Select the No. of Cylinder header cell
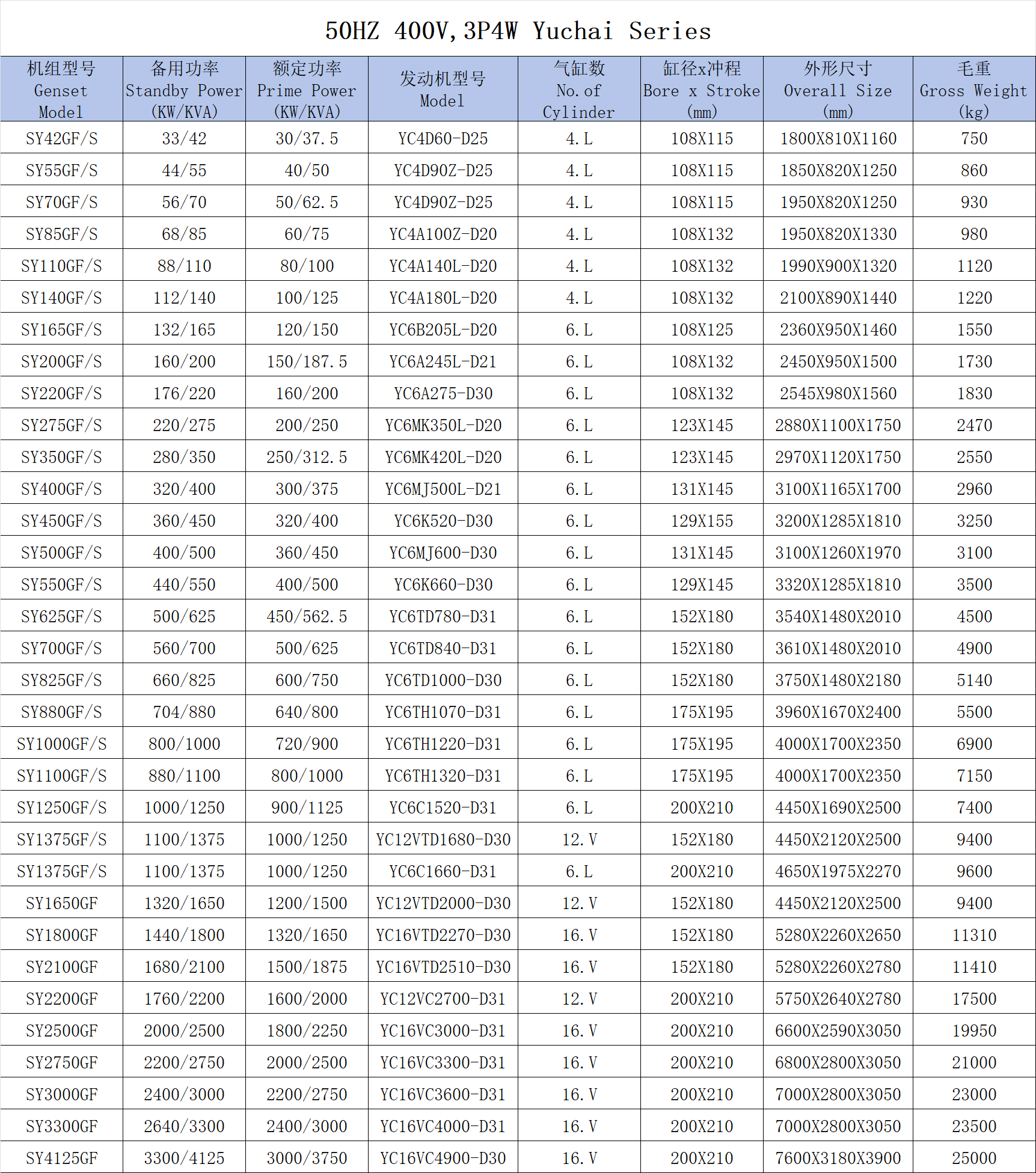 [578, 90]
